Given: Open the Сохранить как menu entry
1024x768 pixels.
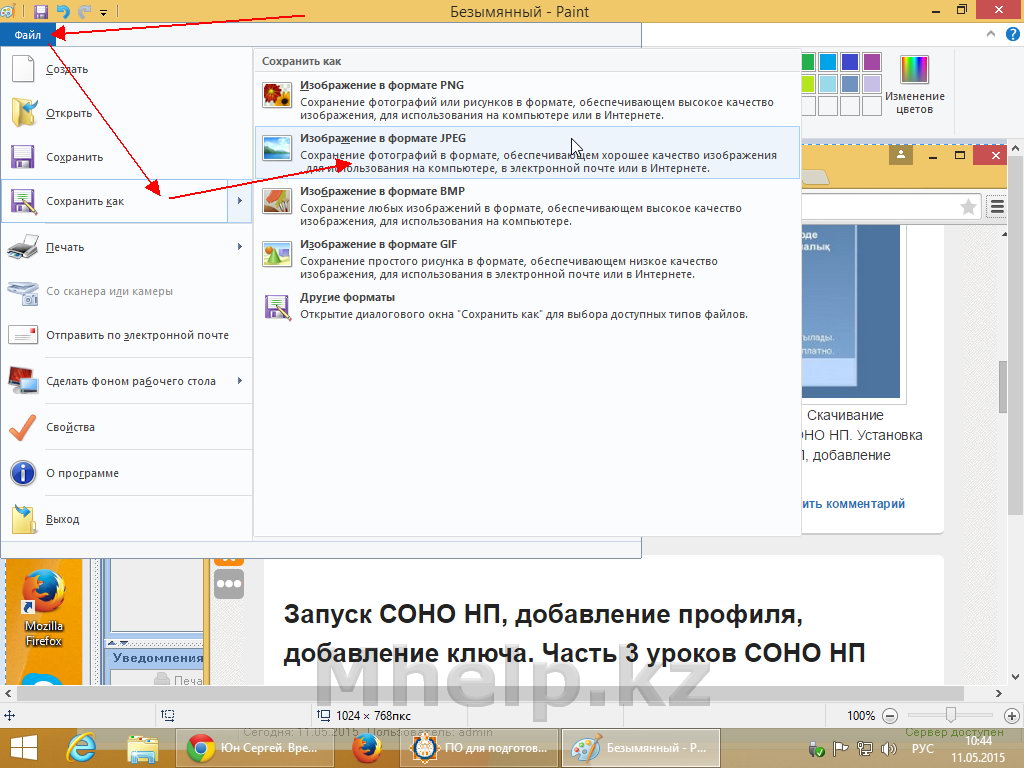Looking at the screenshot, I should coord(114,201).
